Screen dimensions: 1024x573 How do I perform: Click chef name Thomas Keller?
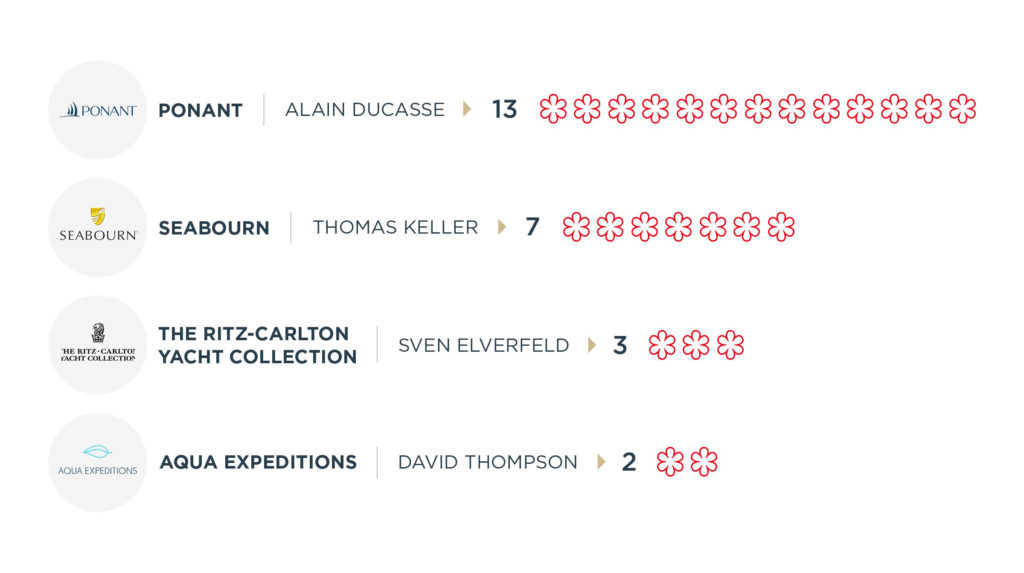tap(395, 227)
